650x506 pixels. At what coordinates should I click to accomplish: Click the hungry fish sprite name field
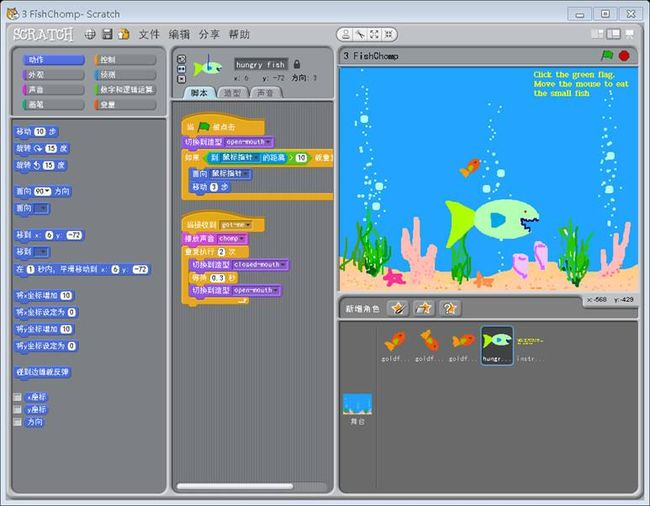point(261,64)
